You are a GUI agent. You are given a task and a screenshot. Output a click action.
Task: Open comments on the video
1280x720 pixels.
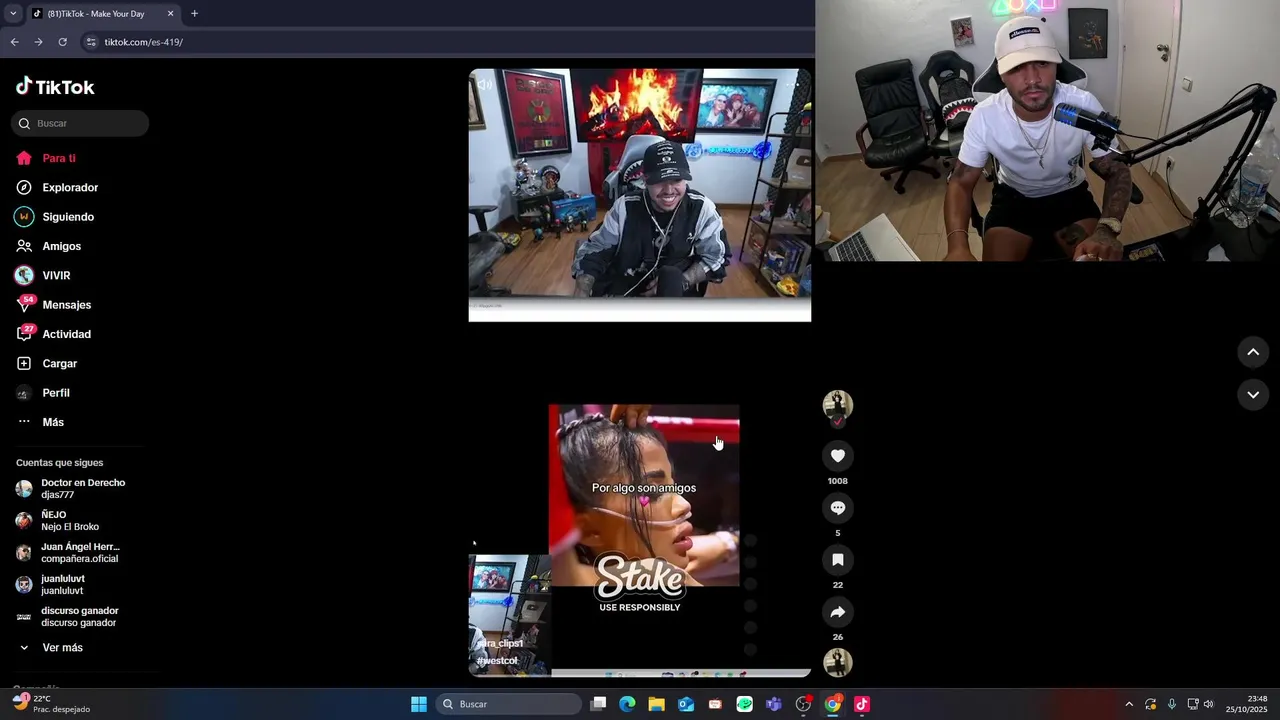click(x=838, y=508)
